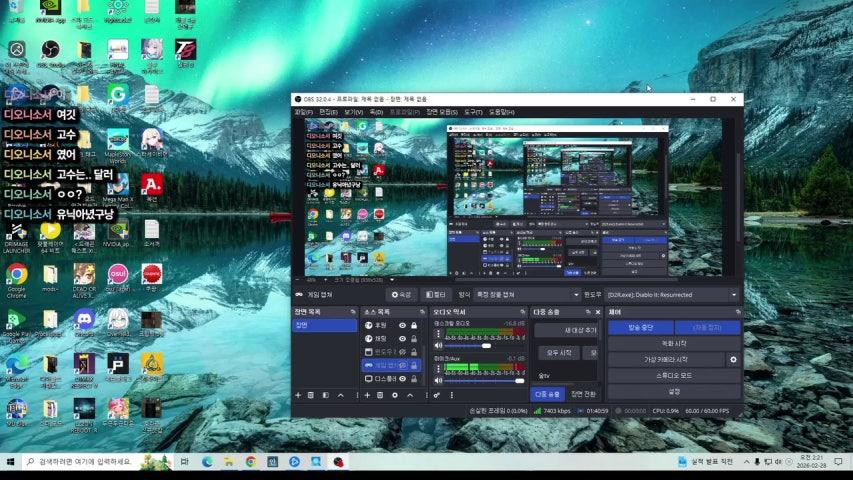The height and width of the screenshot is (480, 853).
Task: Toggle visibility eye for 후원 source
Action: pos(403,325)
